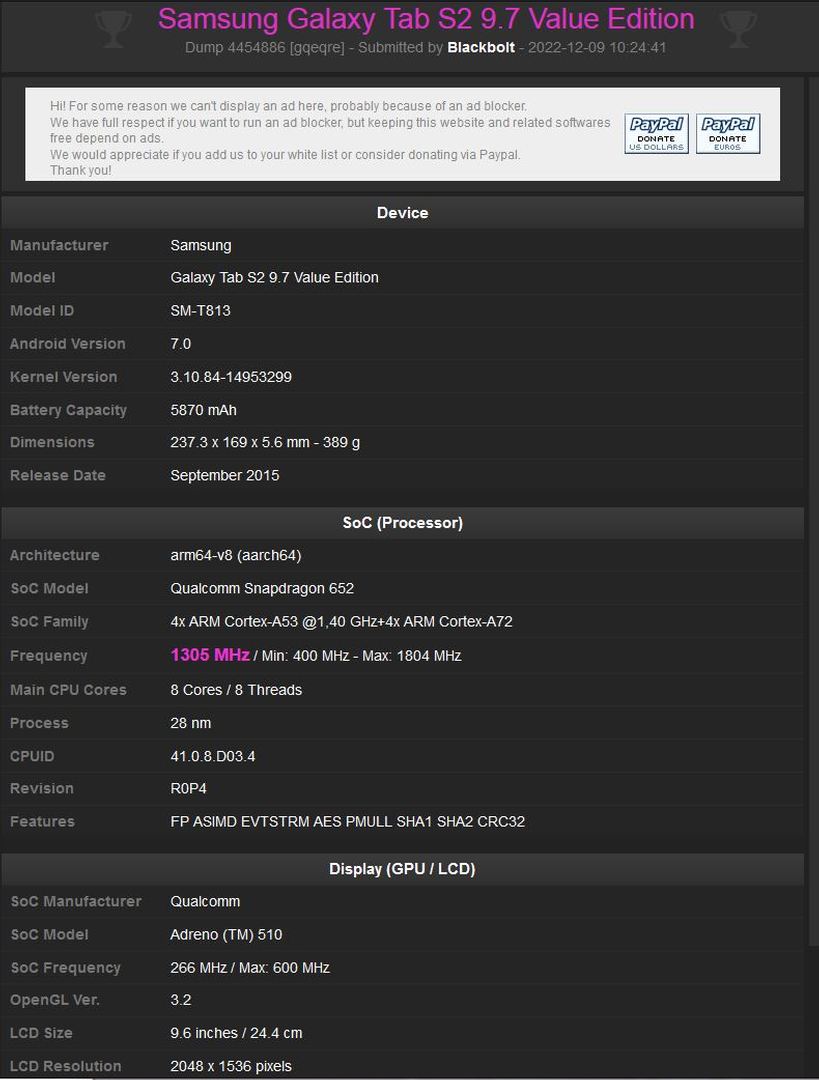This screenshot has height=1080, width=819.
Task: Click the Model ID value 'SM-T813'
Action: pyautogui.click(x=200, y=311)
